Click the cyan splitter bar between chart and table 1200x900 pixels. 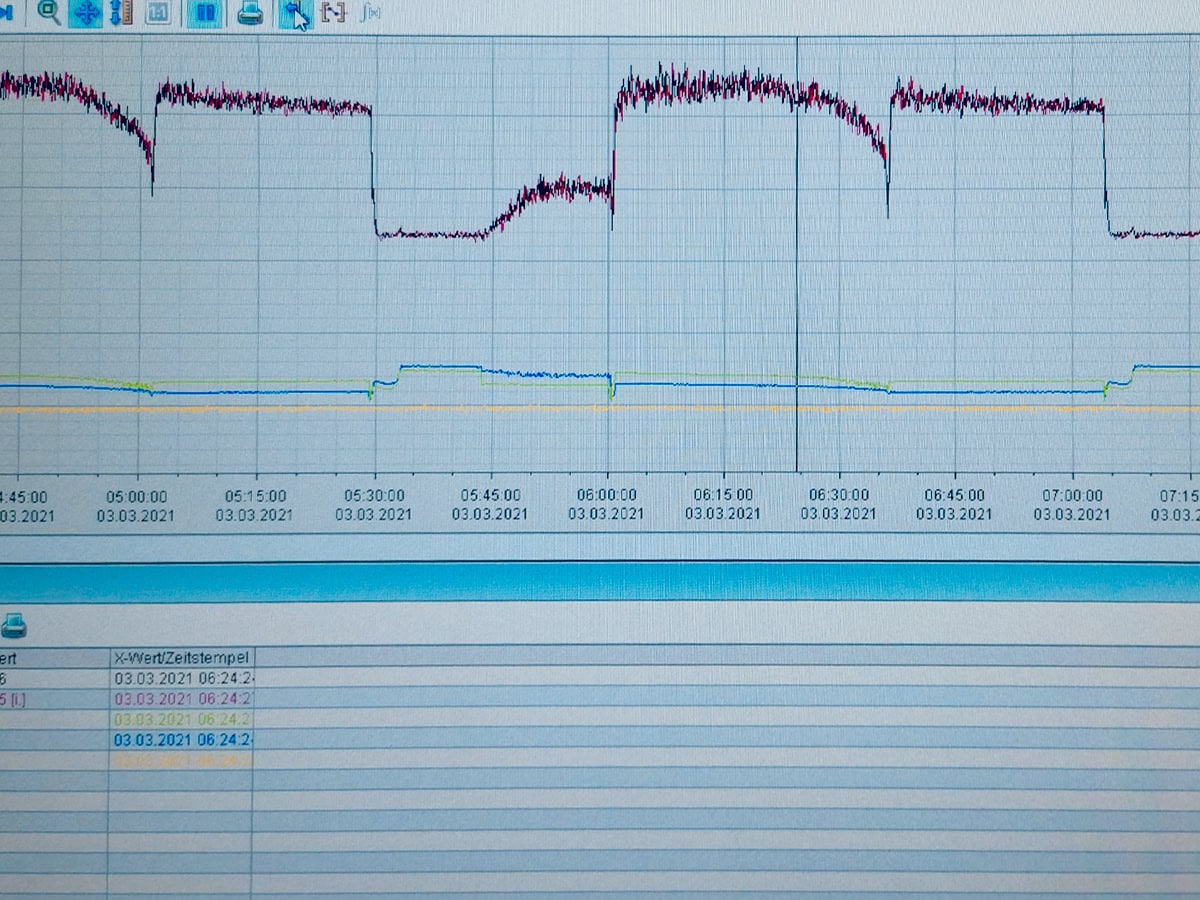(600, 582)
